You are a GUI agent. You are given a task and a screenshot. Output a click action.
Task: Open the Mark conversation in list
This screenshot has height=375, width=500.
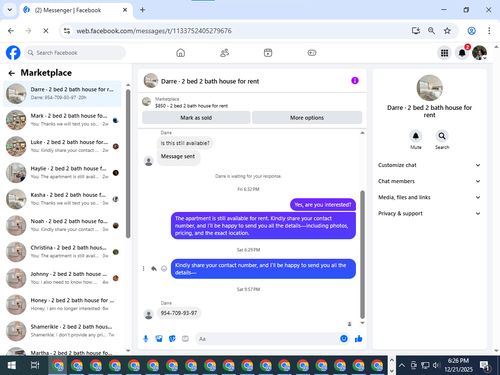pyautogui.click(x=62, y=120)
